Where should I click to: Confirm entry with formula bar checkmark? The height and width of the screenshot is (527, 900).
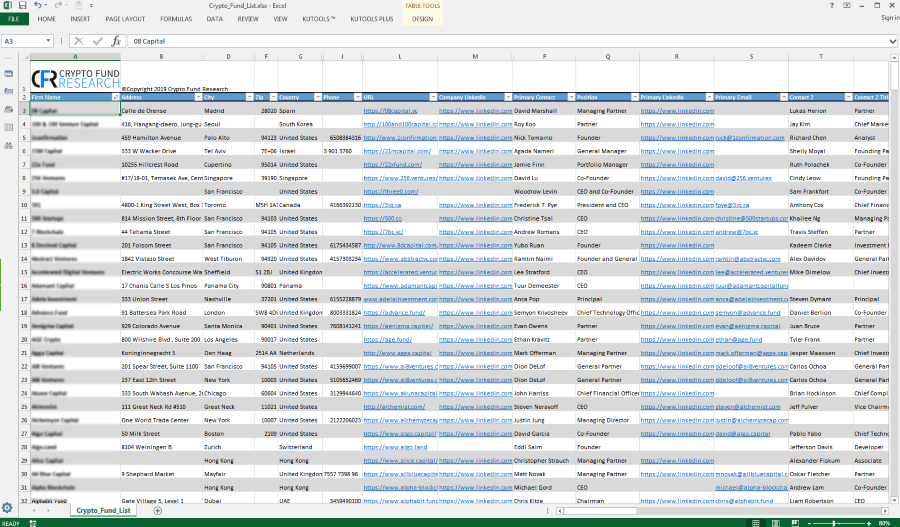tap(98, 41)
